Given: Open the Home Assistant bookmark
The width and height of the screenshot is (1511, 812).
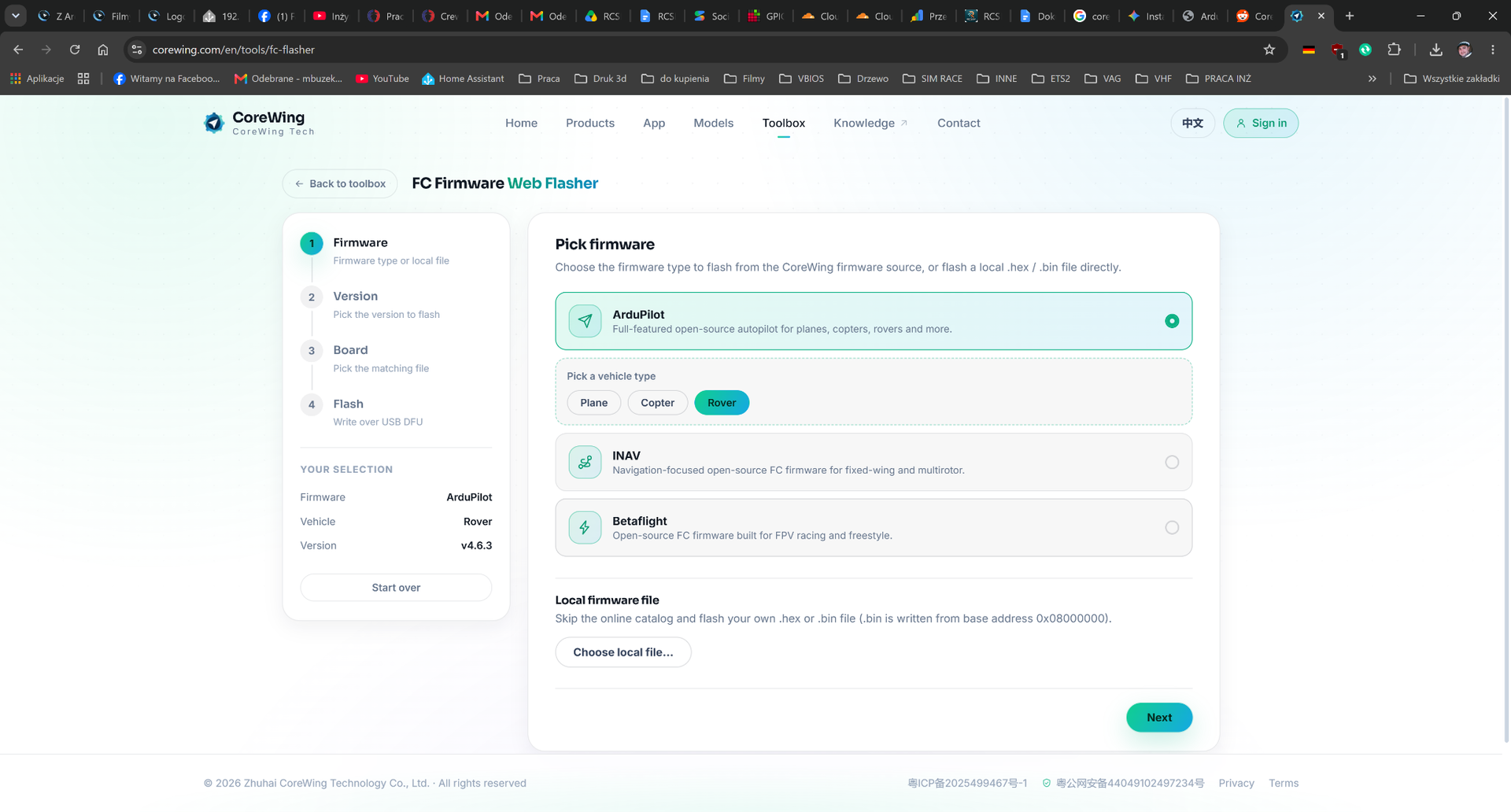Looking at the screenshot, I should [x=463, y=79].
